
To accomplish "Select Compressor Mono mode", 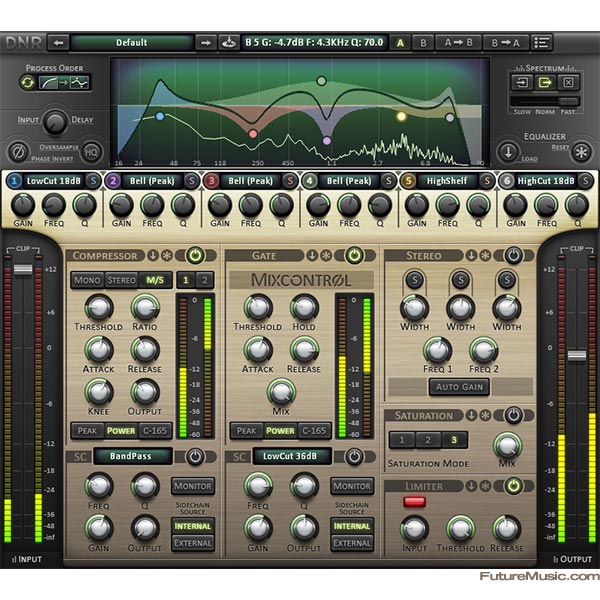I will click(x=87, y=280).
